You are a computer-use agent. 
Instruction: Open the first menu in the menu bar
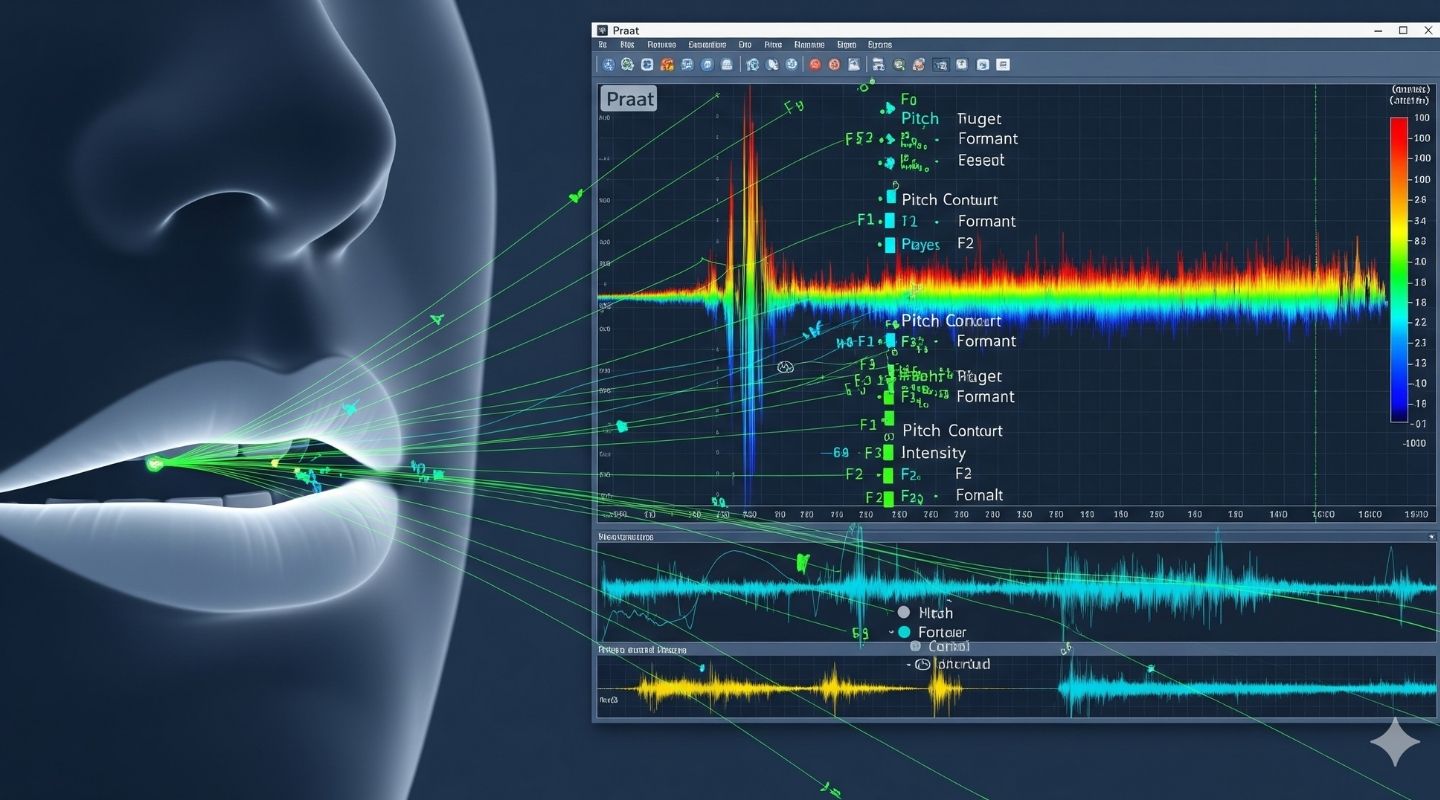point(603,45)
